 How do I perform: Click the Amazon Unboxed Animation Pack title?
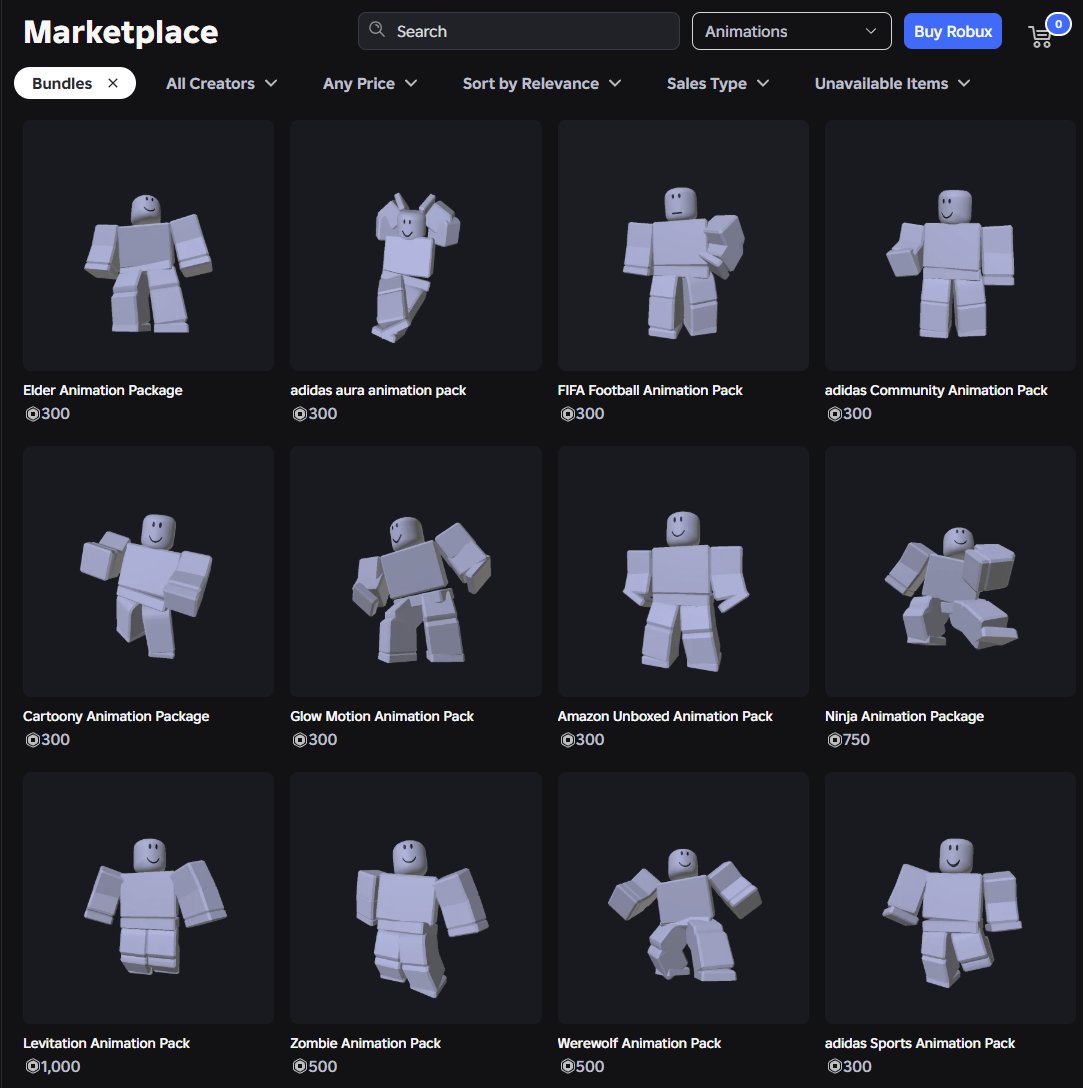point(665,716)
